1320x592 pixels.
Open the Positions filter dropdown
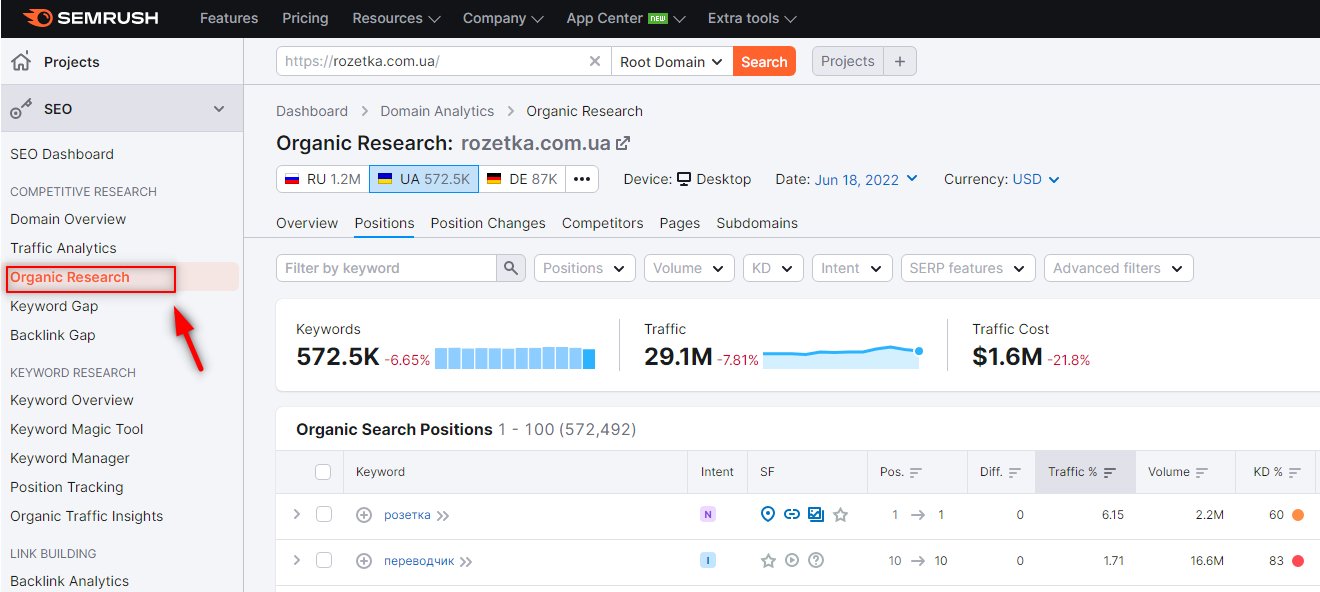pyautogui.click(x=585, y=268)
